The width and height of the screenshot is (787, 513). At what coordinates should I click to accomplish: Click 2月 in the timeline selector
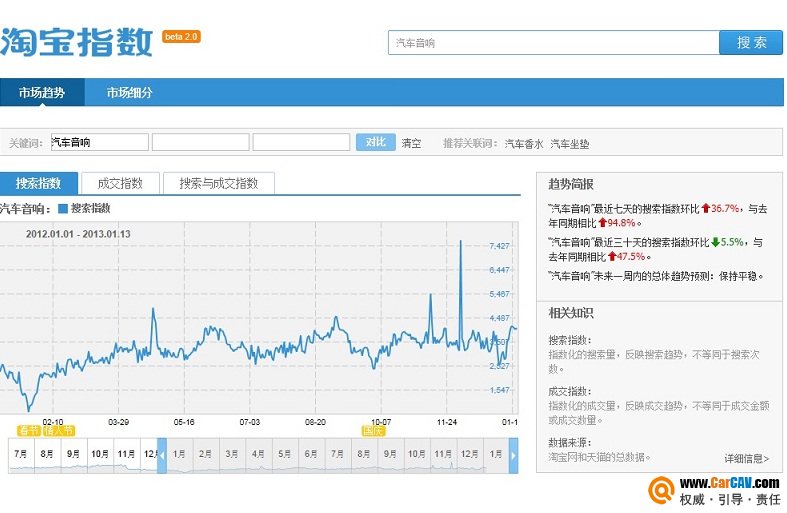[205, 454]
